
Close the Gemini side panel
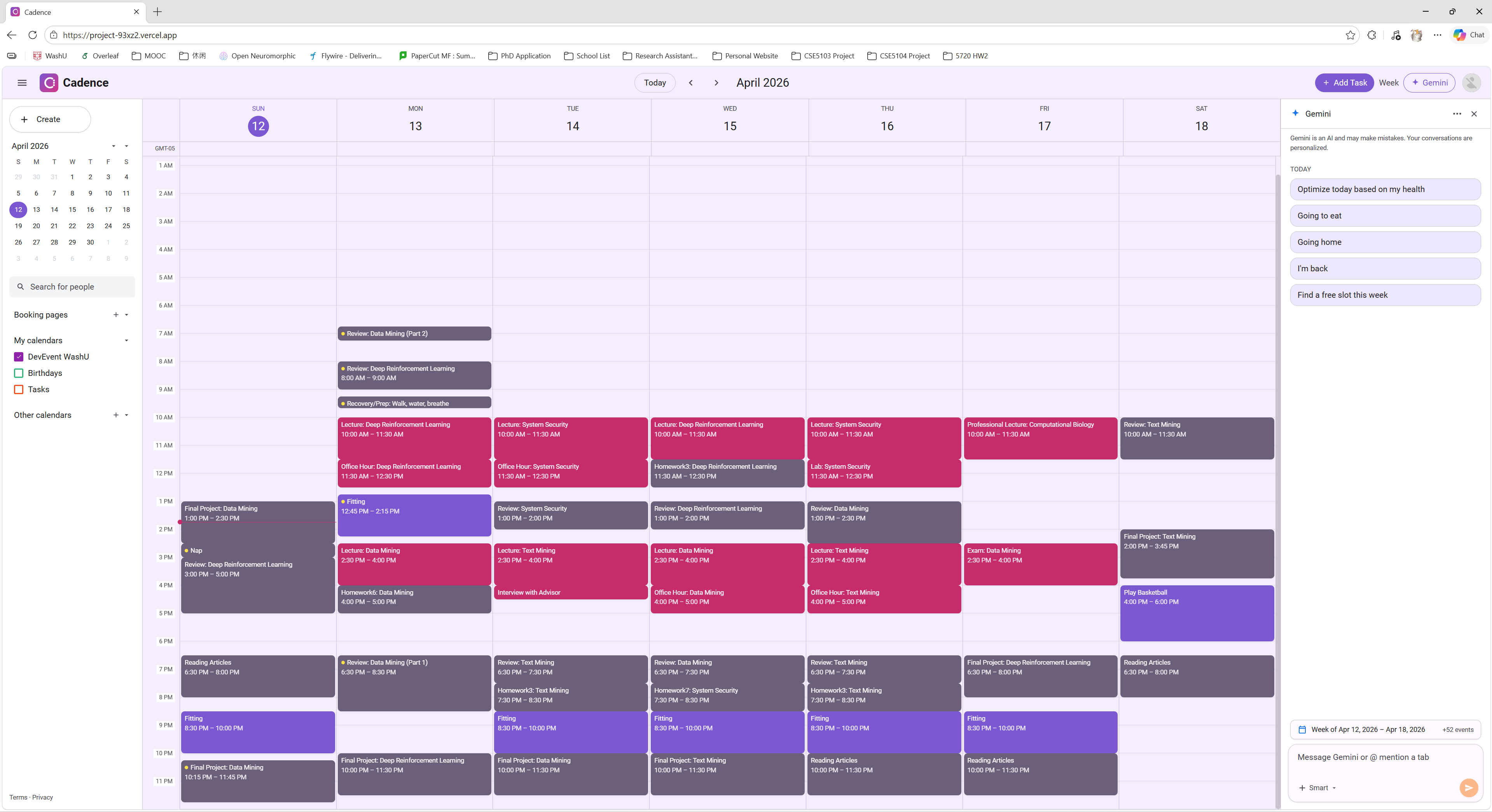point(1474,114)
